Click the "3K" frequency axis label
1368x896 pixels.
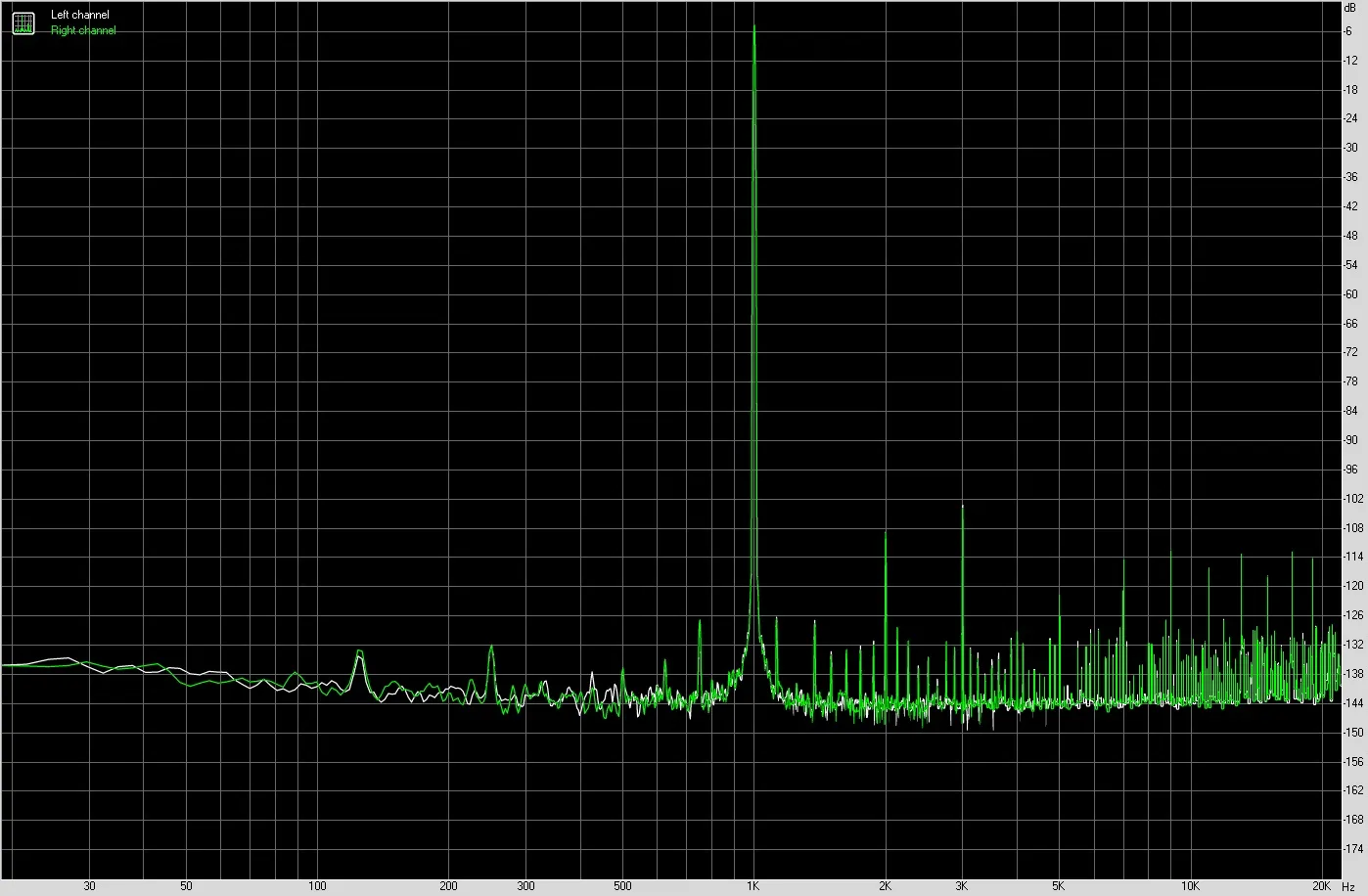pyautogui.click(x=962, y=886)
